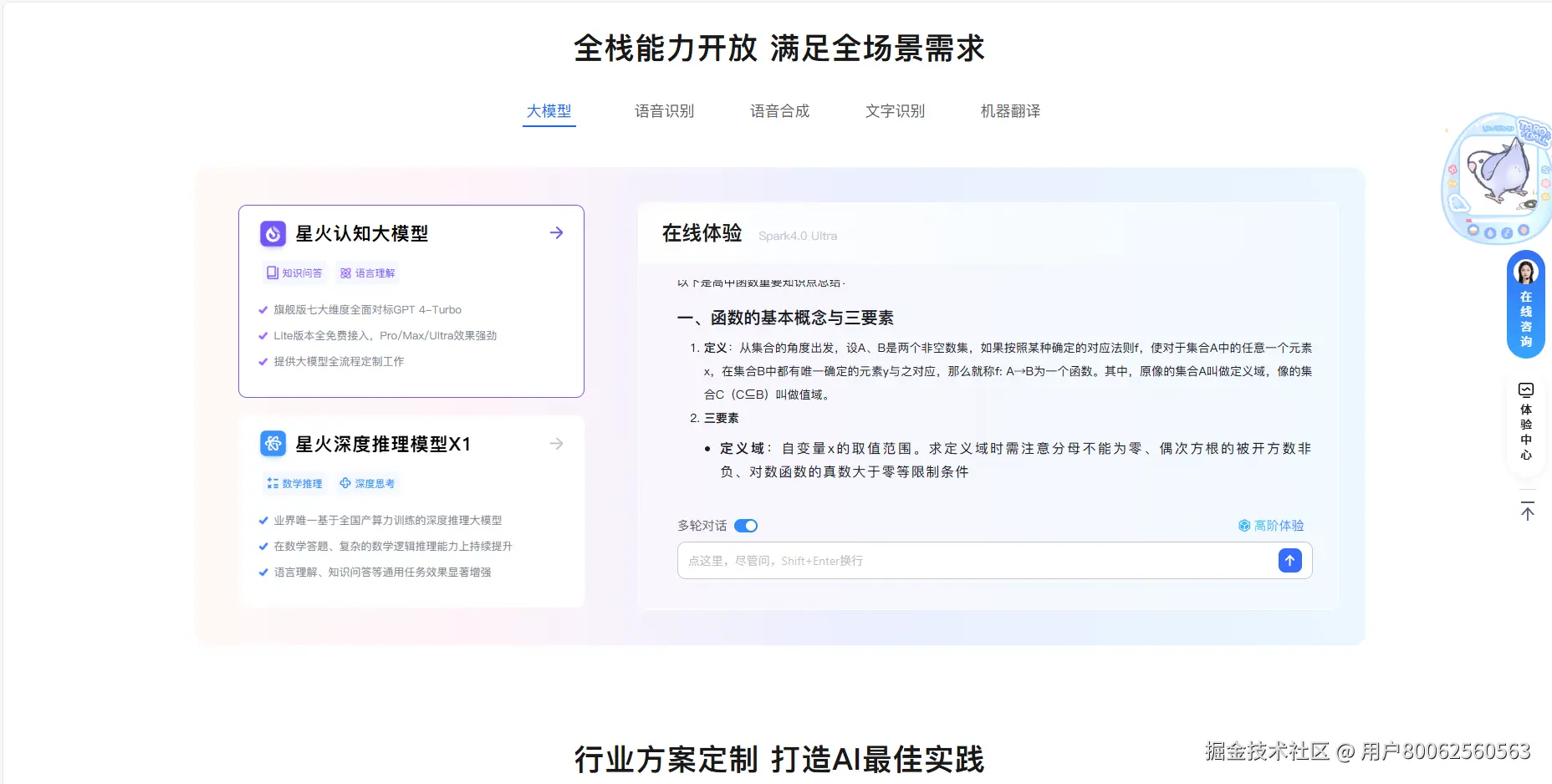Open 星火认知大模型 via its arrow icon

(556, 233)
